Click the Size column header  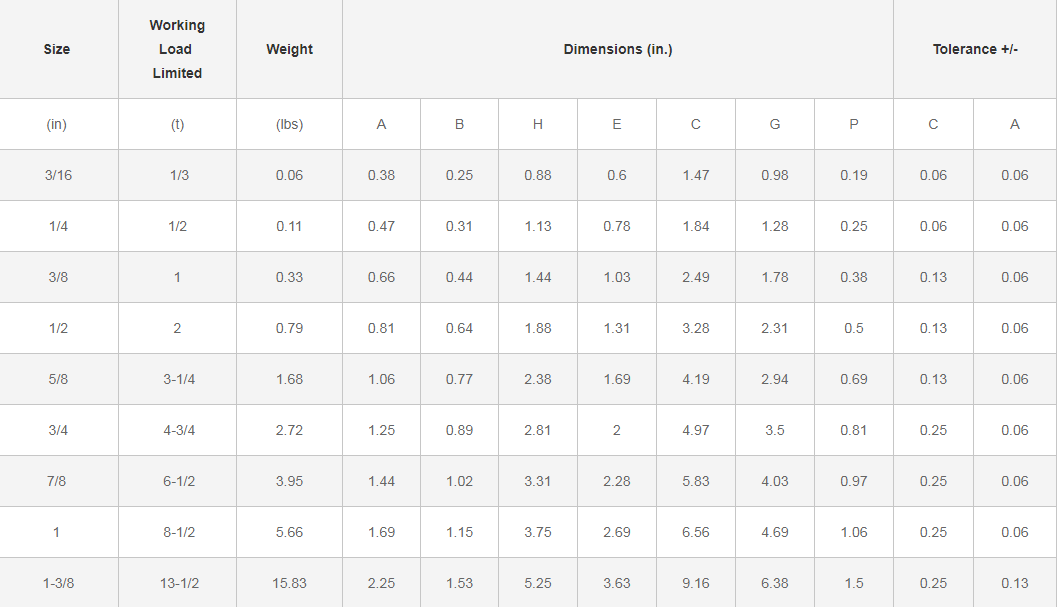point(57,49)
